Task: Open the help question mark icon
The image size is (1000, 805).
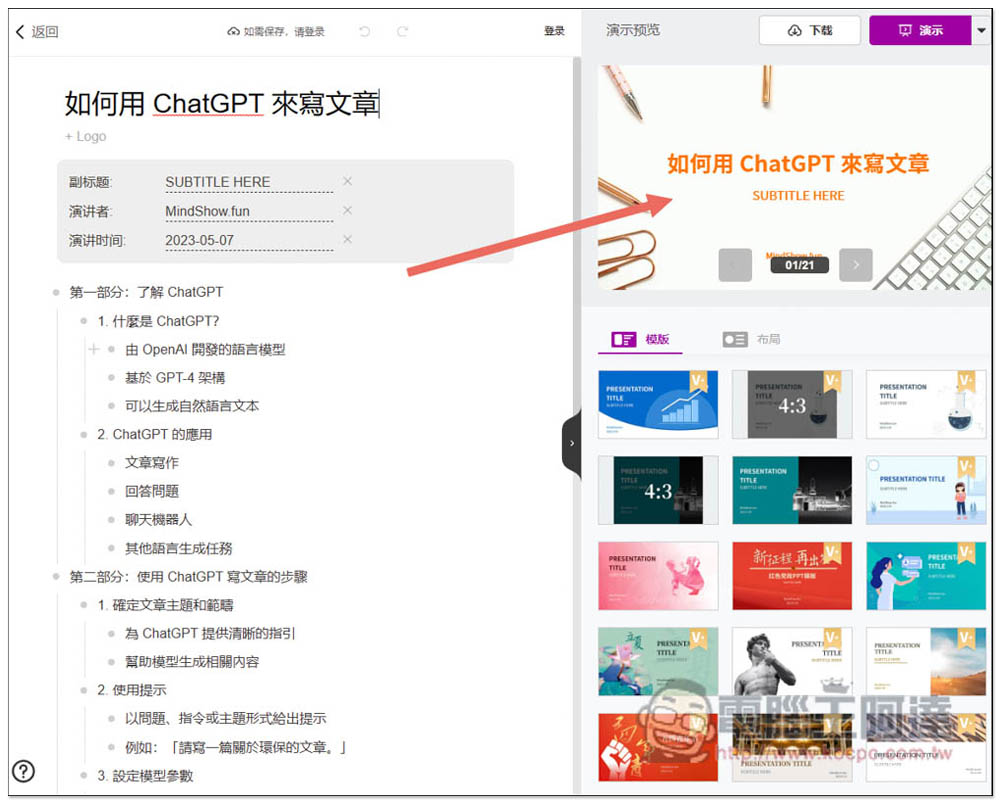Action: 23,770
